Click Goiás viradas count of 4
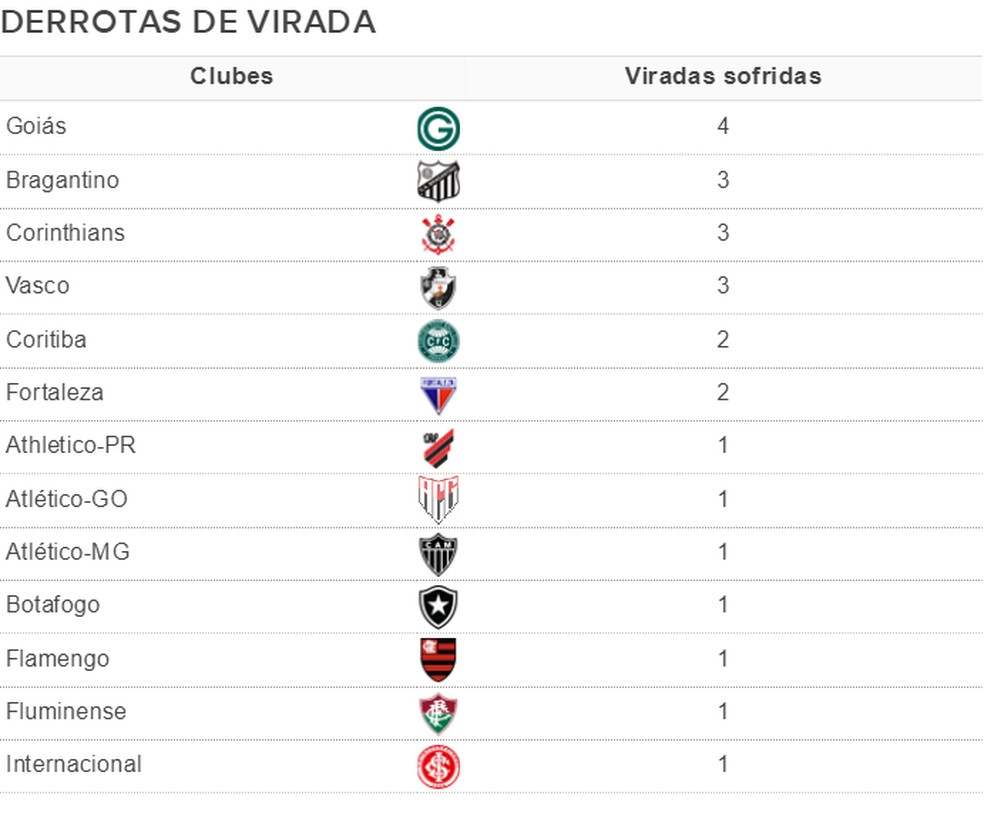The height and width of the screenshot is (836, 984). point(723,128)
